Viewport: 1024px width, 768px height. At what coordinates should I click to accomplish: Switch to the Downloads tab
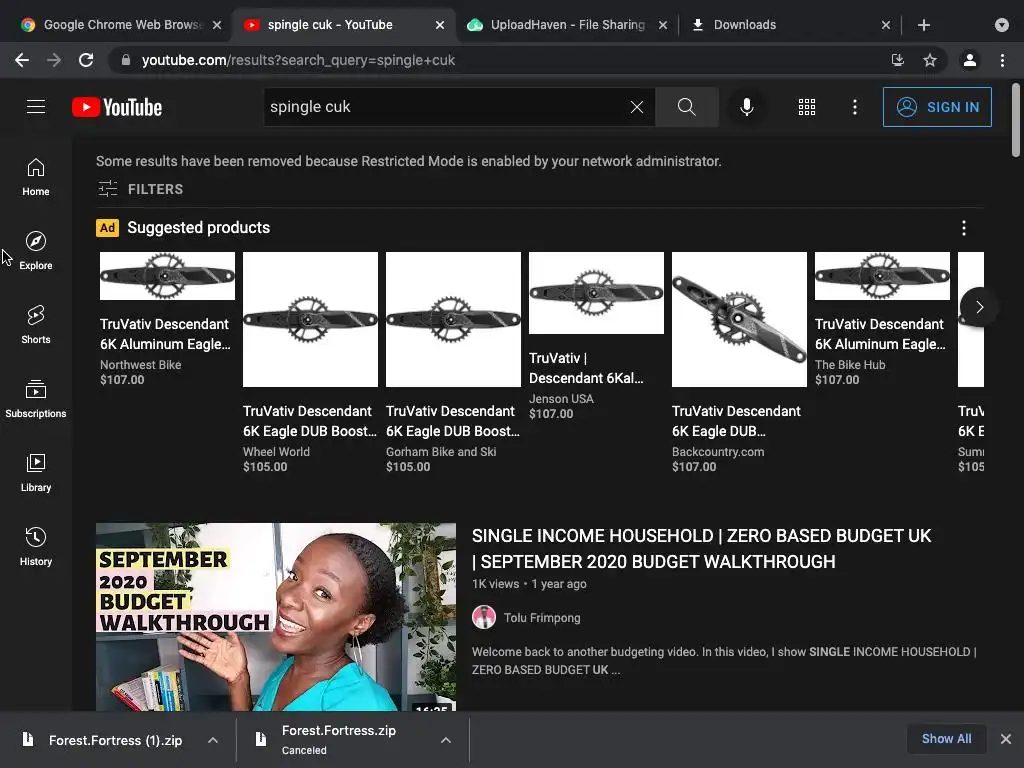pos(784,25)
